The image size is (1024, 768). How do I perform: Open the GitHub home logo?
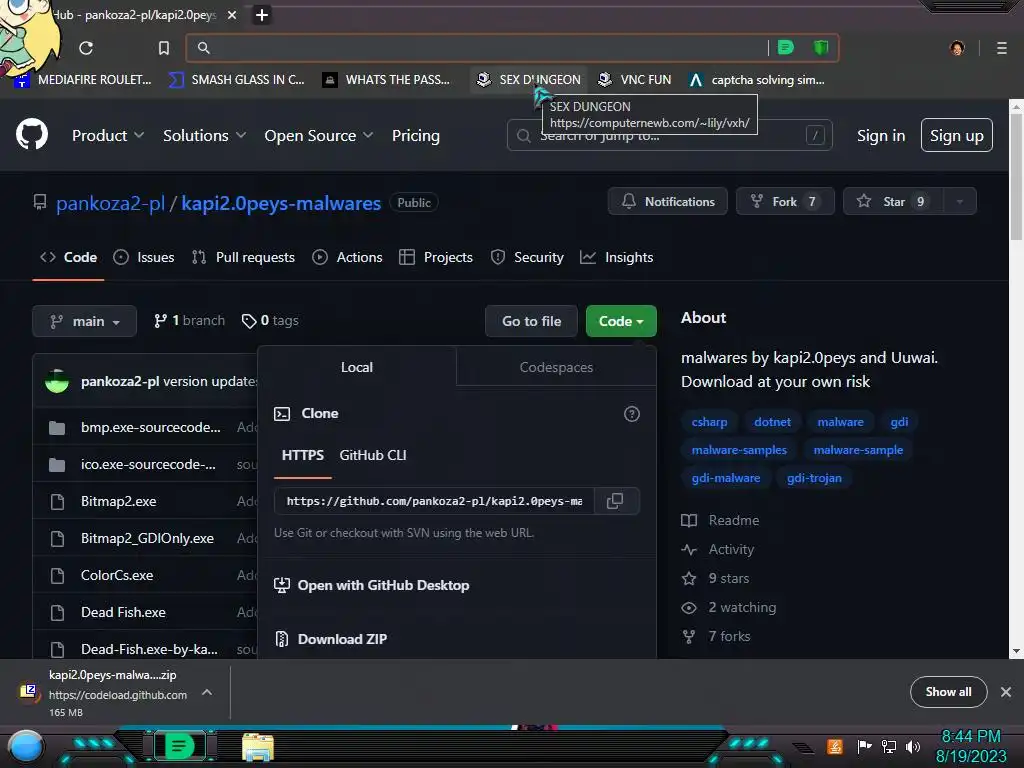coord(31,135)
